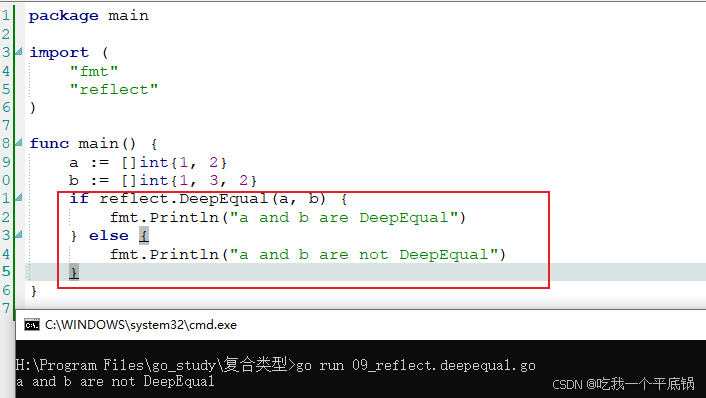Screen dimensions: 706x398
Task: Click 'main()' in the function declaration
Action: (107, 144)
